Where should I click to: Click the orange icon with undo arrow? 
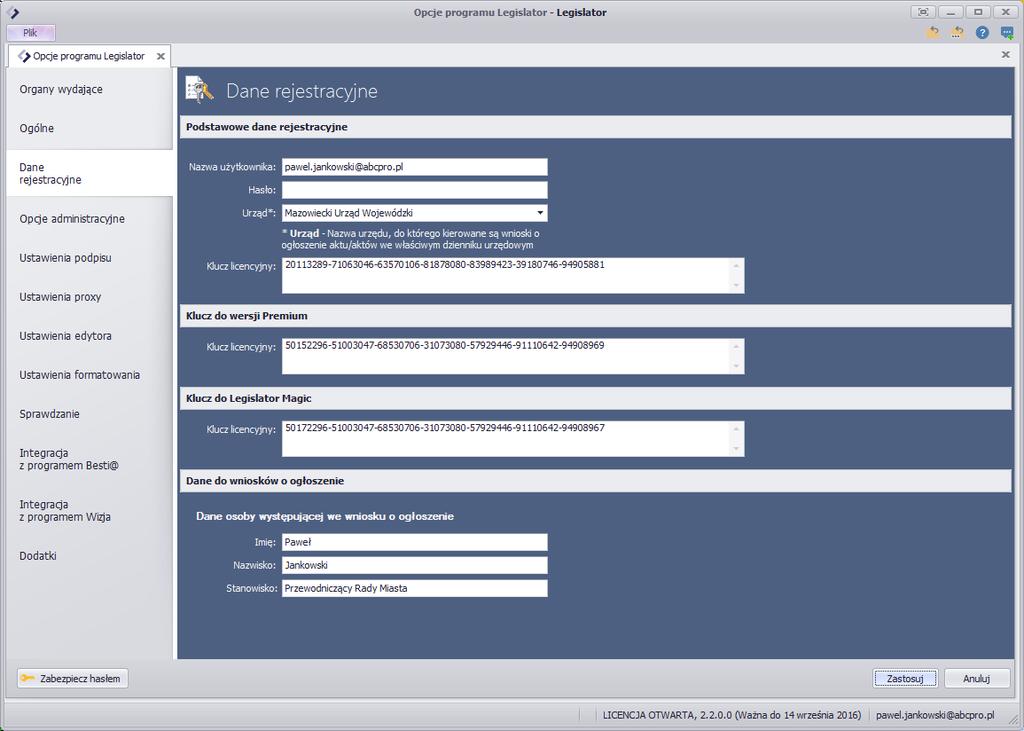(x=933, y=33)
